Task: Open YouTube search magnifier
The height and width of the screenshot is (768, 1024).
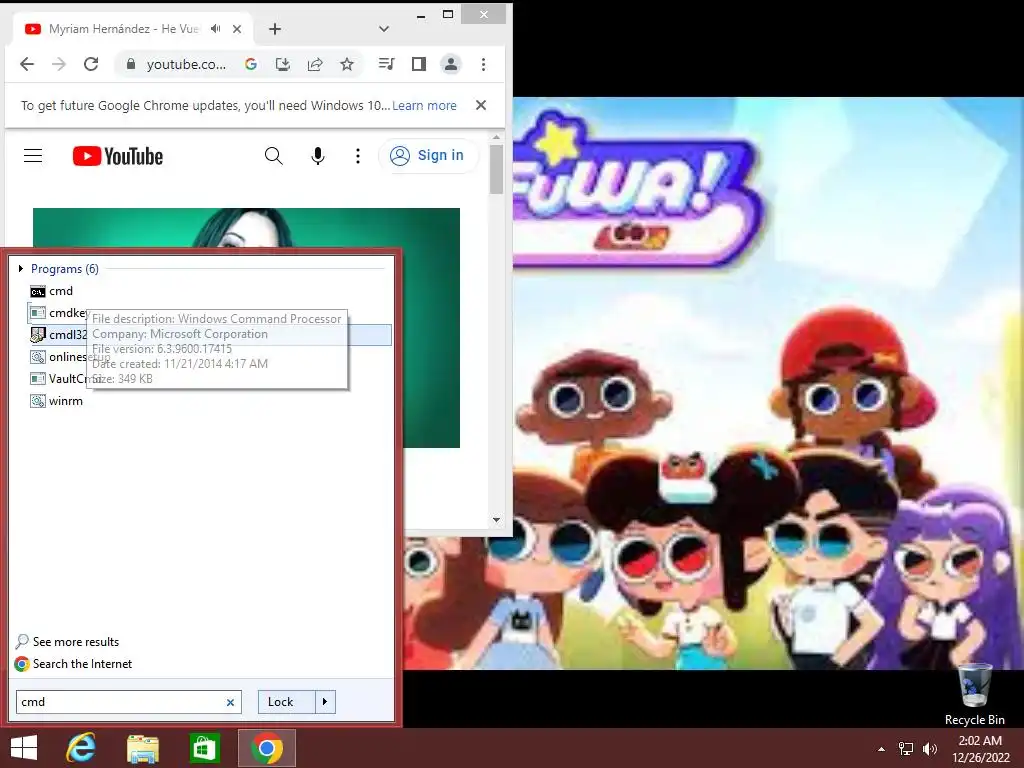Action: point(274,155)
